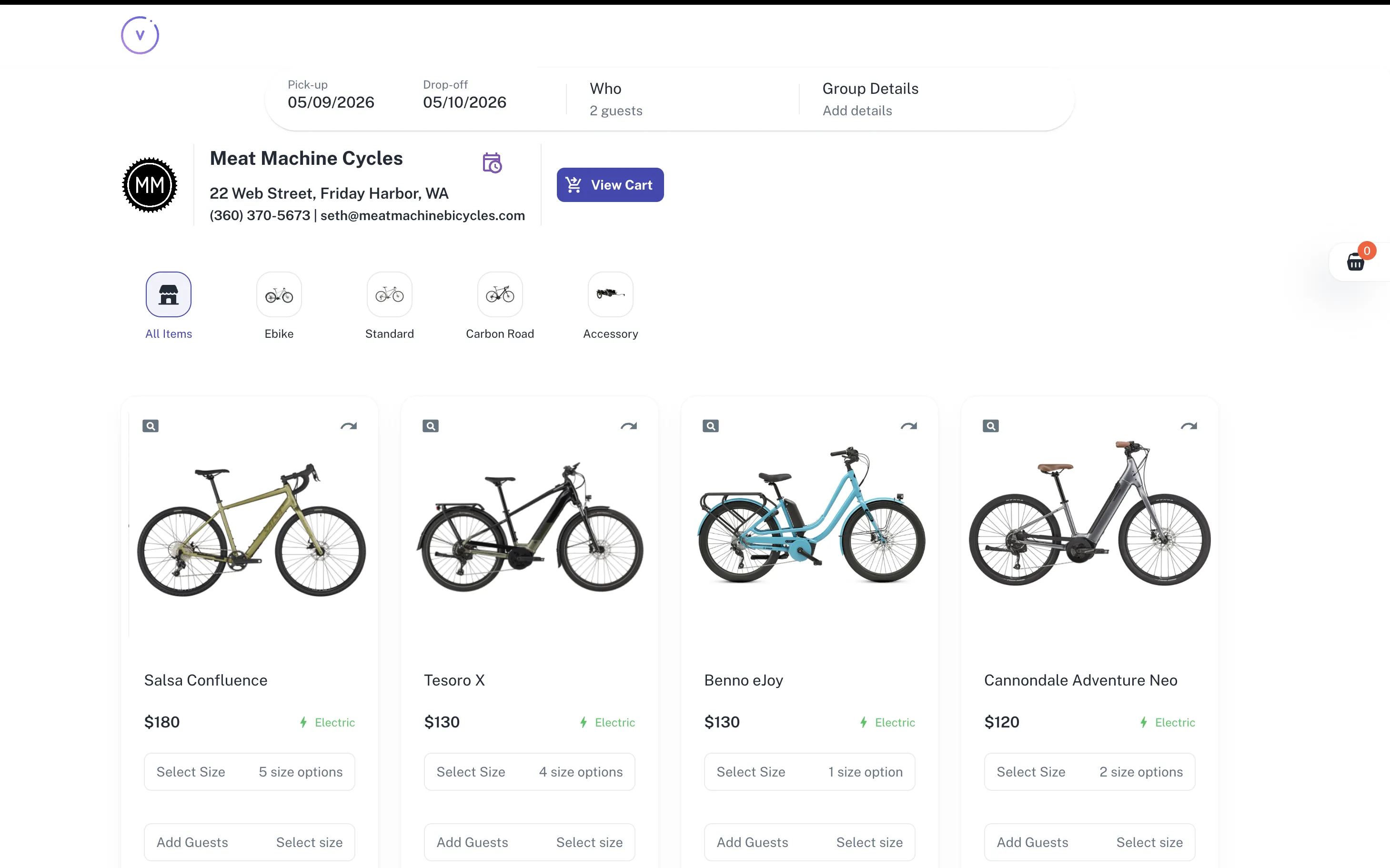Select the Ebike category icon
1390x868 pixels.
point(279,294)
